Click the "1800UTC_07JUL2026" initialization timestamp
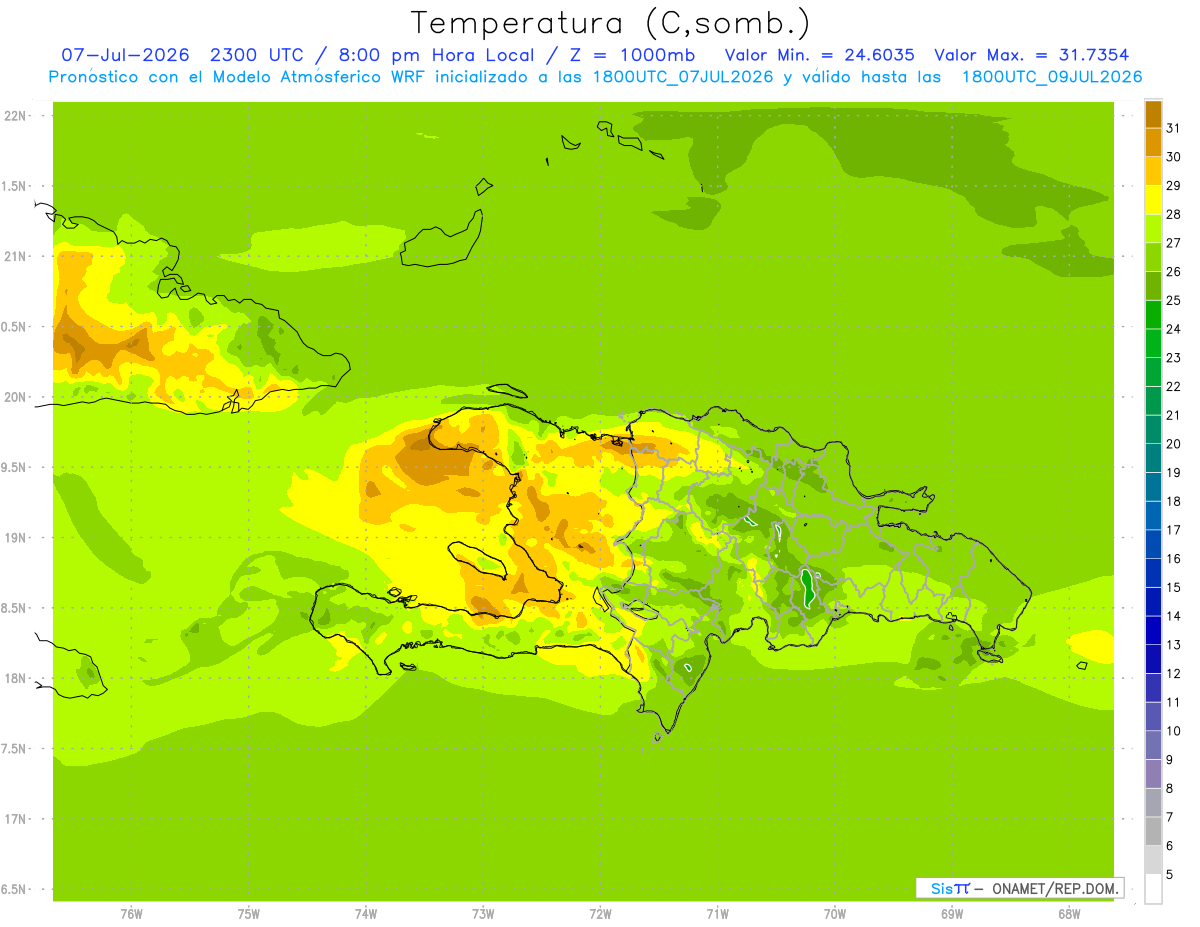 point(682,76)
